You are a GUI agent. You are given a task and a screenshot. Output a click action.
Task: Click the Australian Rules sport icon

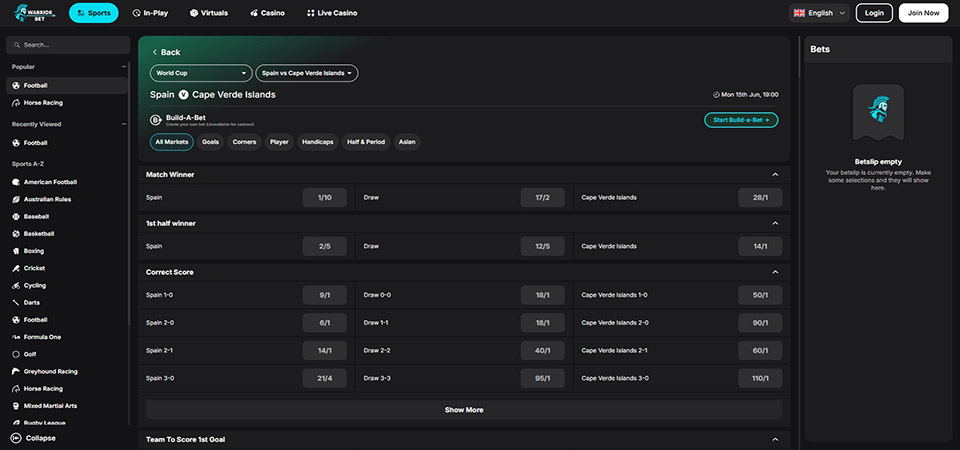(x=16, y=200)
